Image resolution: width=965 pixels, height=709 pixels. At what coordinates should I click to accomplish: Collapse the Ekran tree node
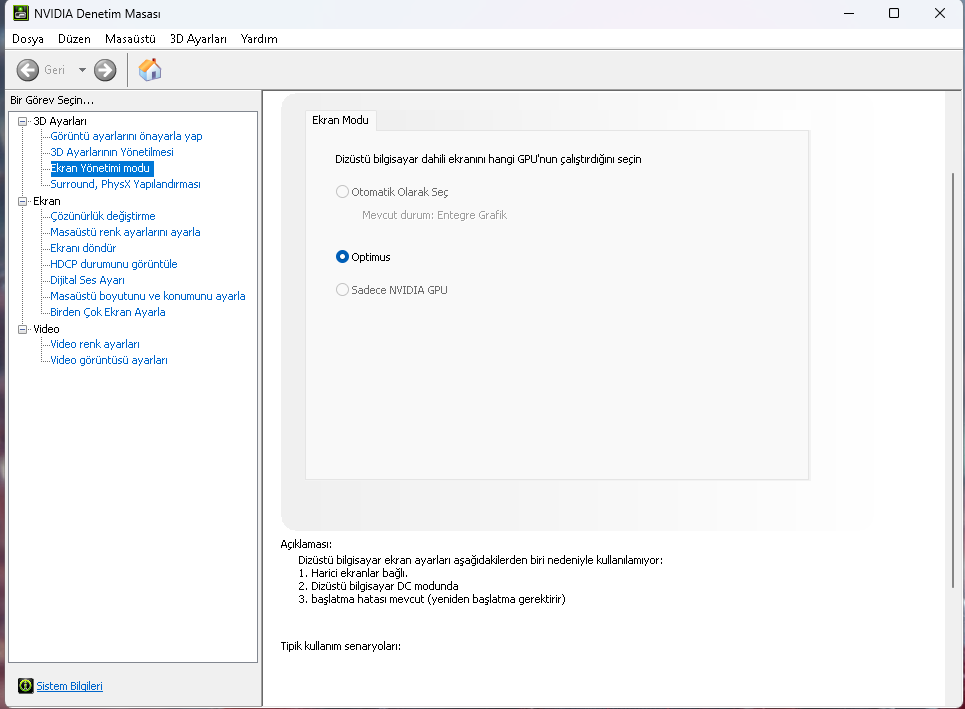tap(23, 201)
